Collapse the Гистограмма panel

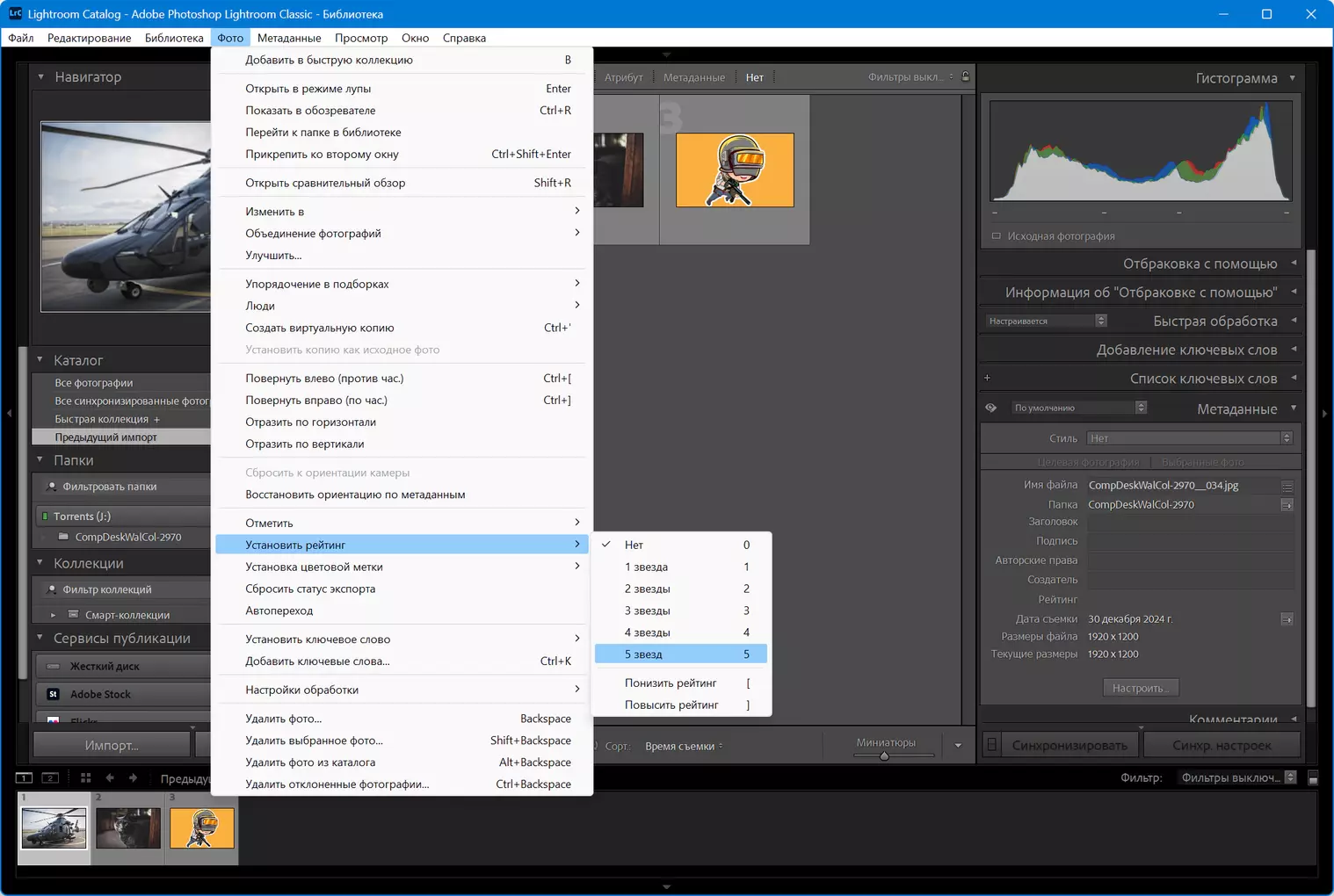(1293, 77)
